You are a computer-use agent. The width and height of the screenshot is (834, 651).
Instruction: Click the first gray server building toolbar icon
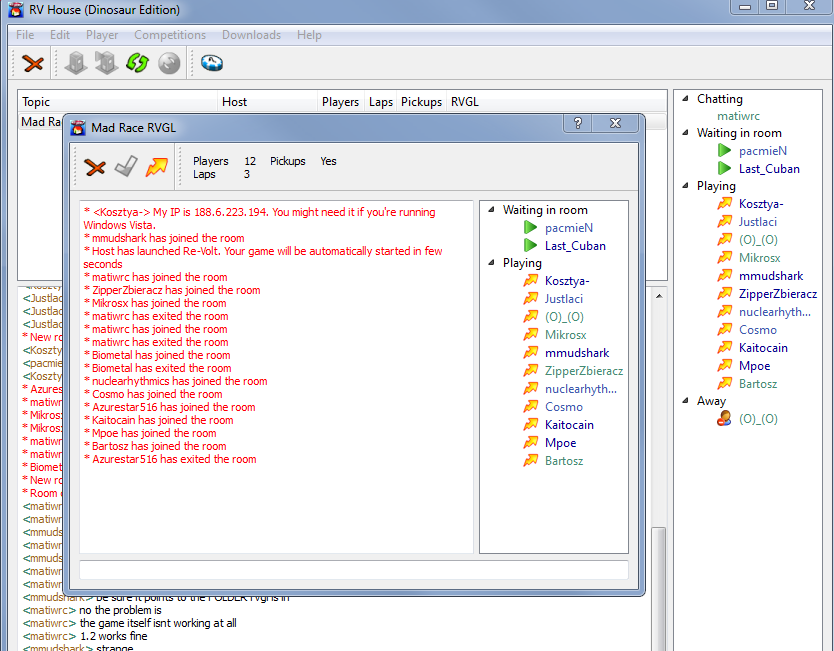[76, 63]
